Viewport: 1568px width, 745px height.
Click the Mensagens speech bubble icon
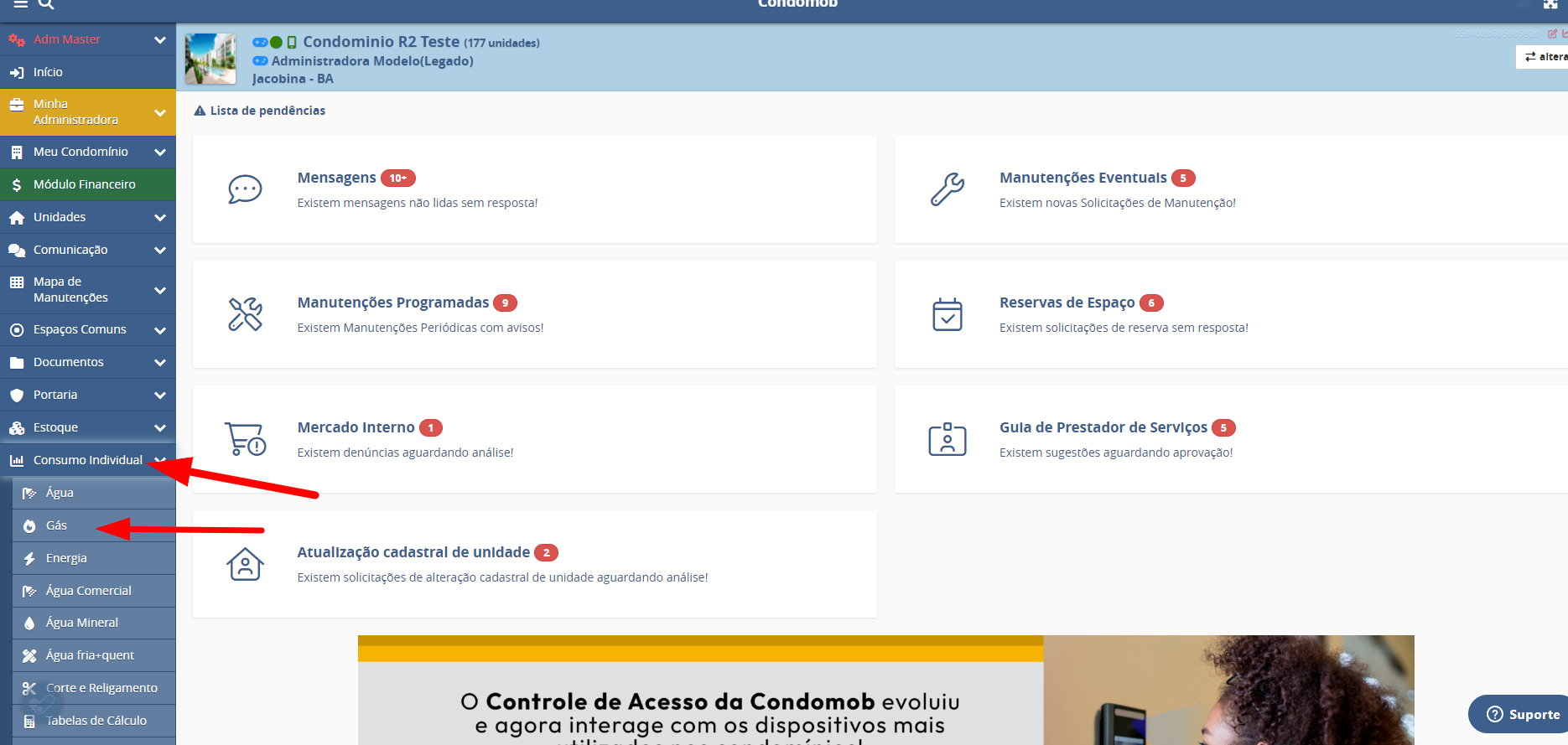point(245,189)
